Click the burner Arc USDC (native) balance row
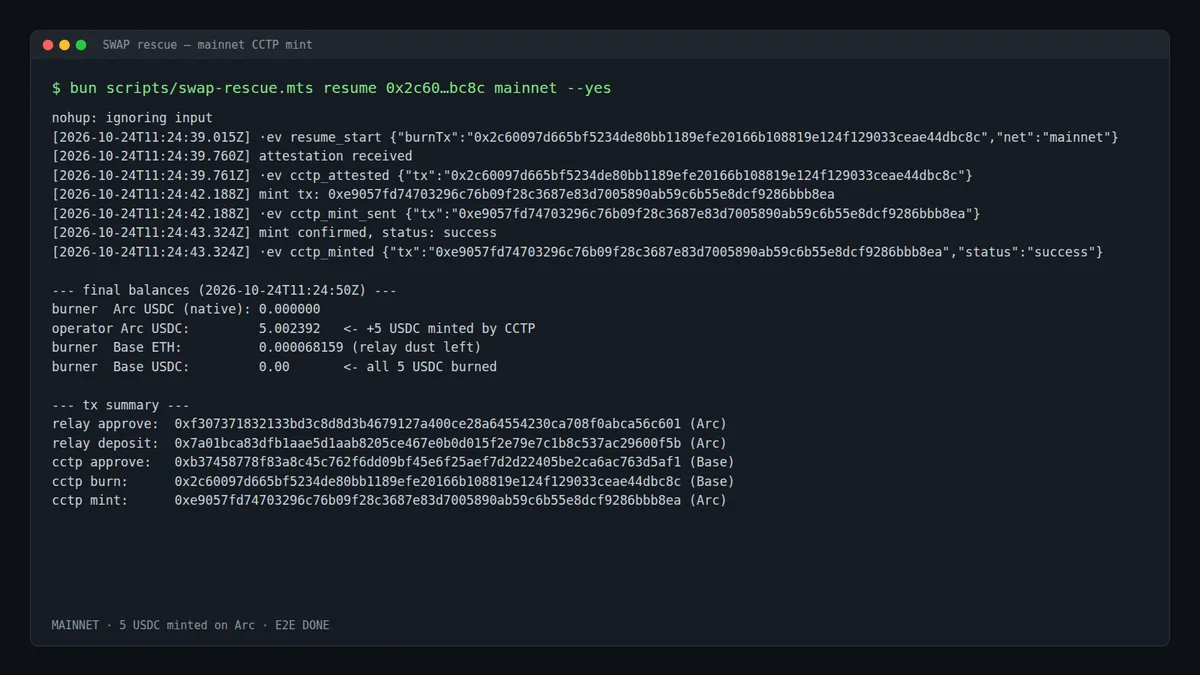The width and height of the screenshot is (1200, 675). 186,309
